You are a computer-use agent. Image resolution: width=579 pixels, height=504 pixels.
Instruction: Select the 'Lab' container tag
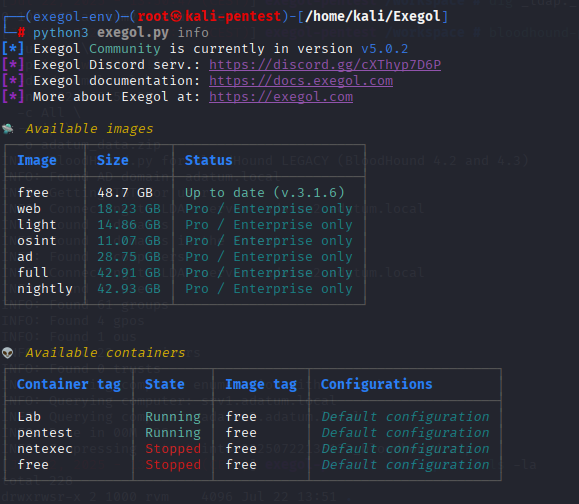click(29, 416)
